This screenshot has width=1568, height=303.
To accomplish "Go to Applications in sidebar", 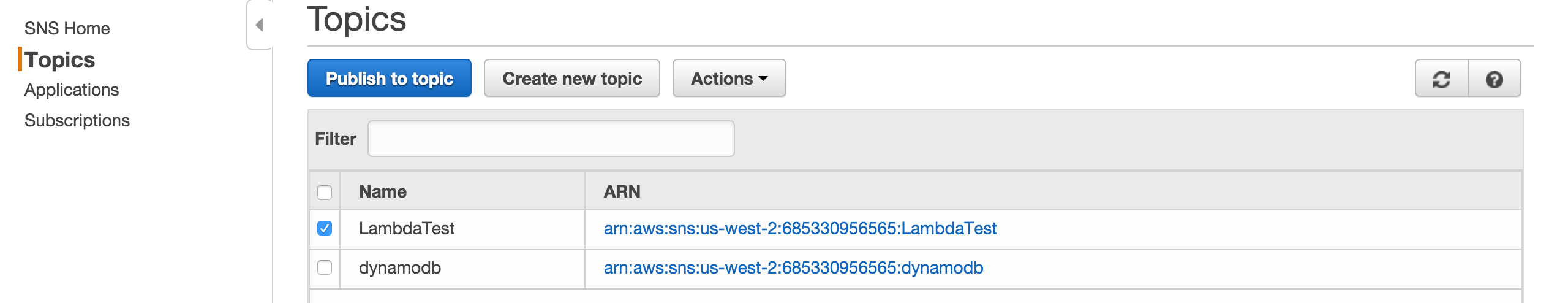I will click(72, 90).
